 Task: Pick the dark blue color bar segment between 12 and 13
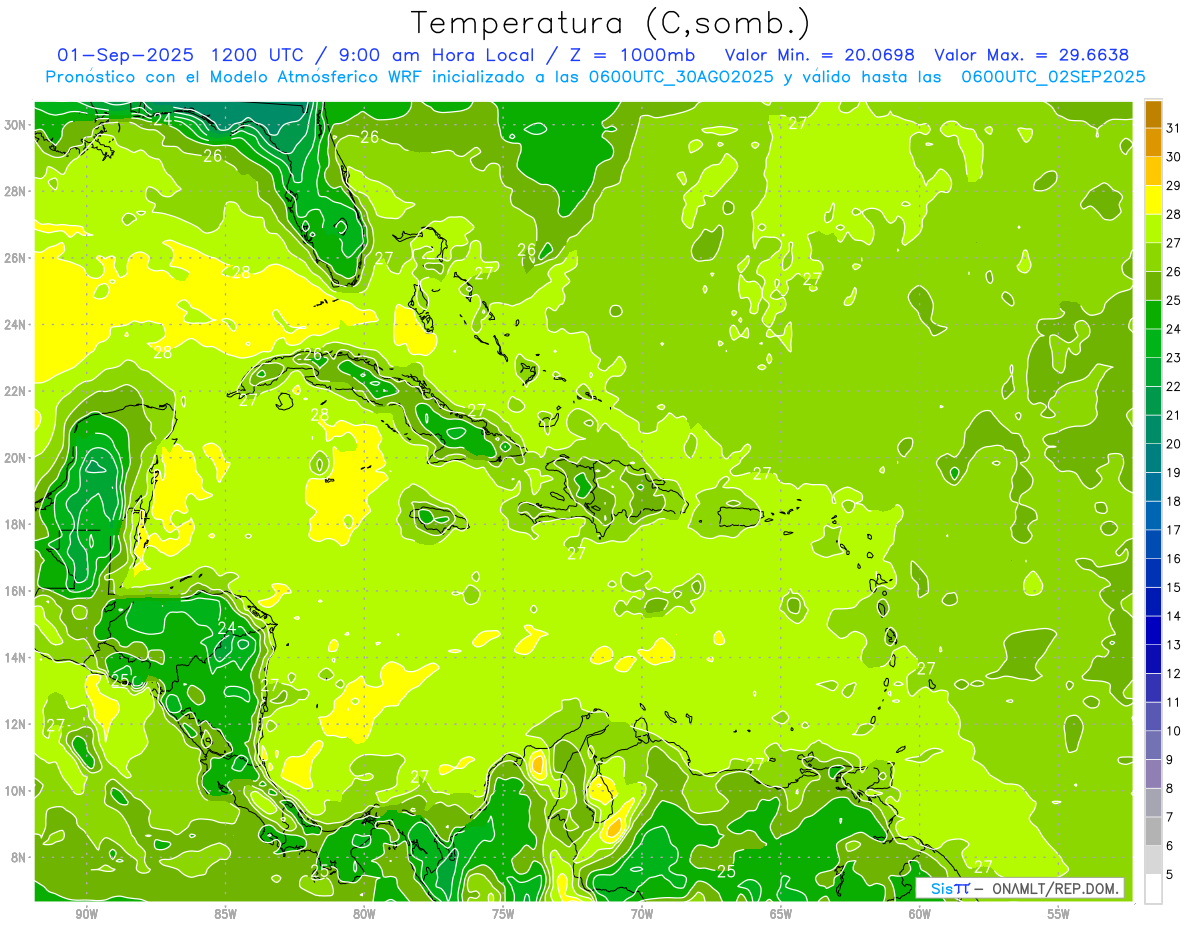[x=1154, y=659]
